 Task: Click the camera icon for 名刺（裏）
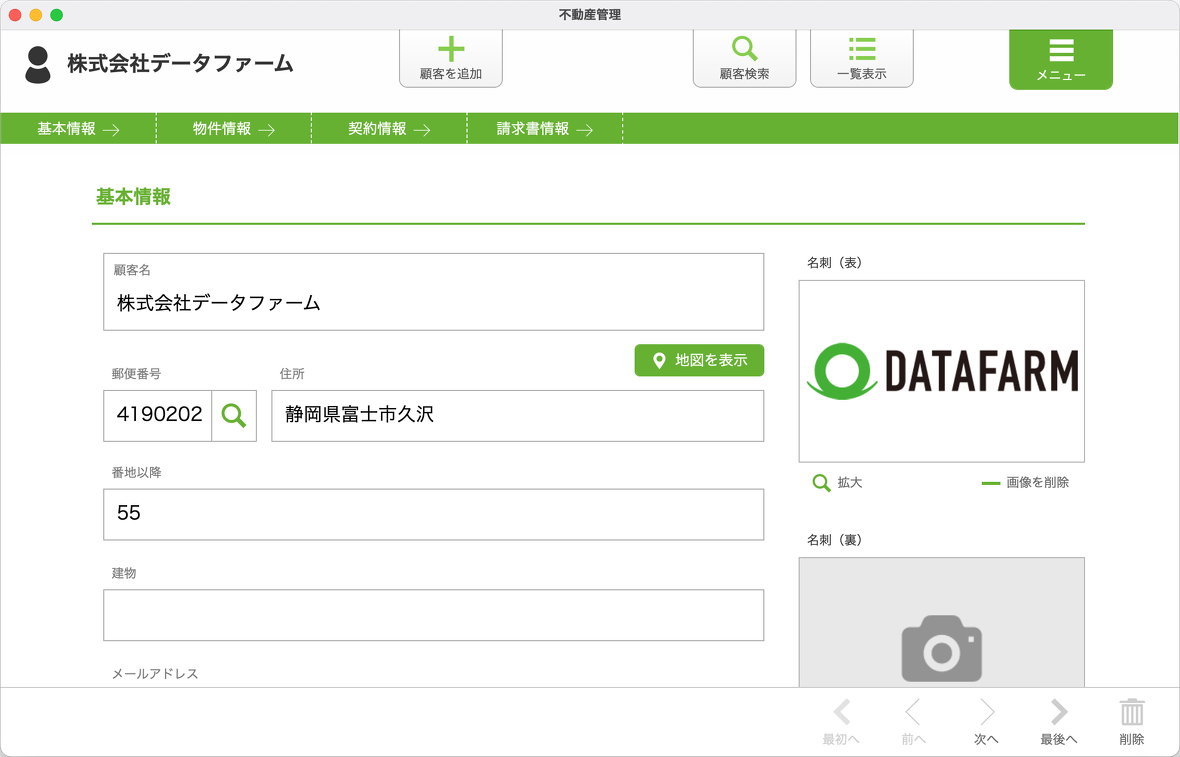click(941, 648)
